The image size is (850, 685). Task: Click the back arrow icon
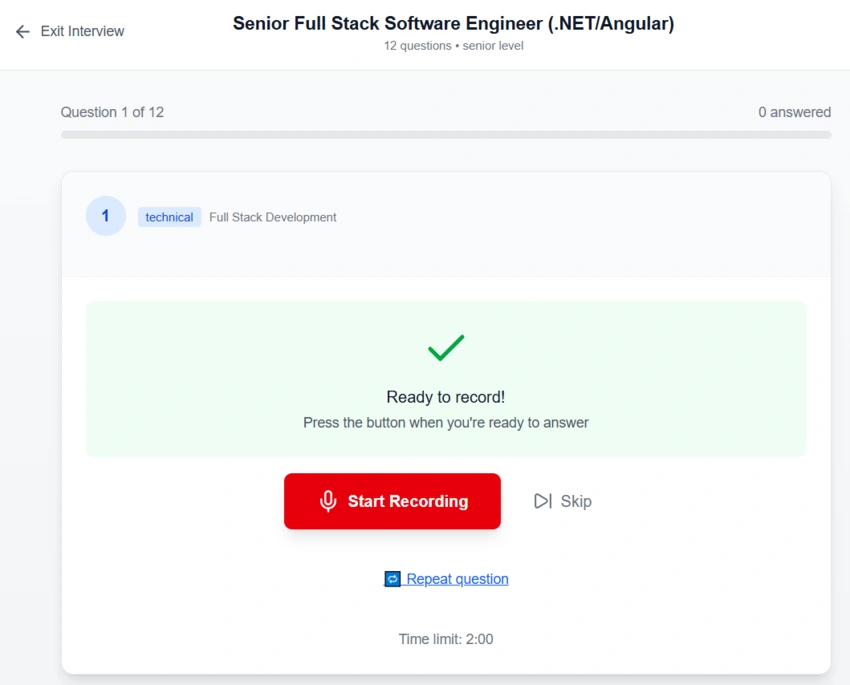click(x=23, y=31)
